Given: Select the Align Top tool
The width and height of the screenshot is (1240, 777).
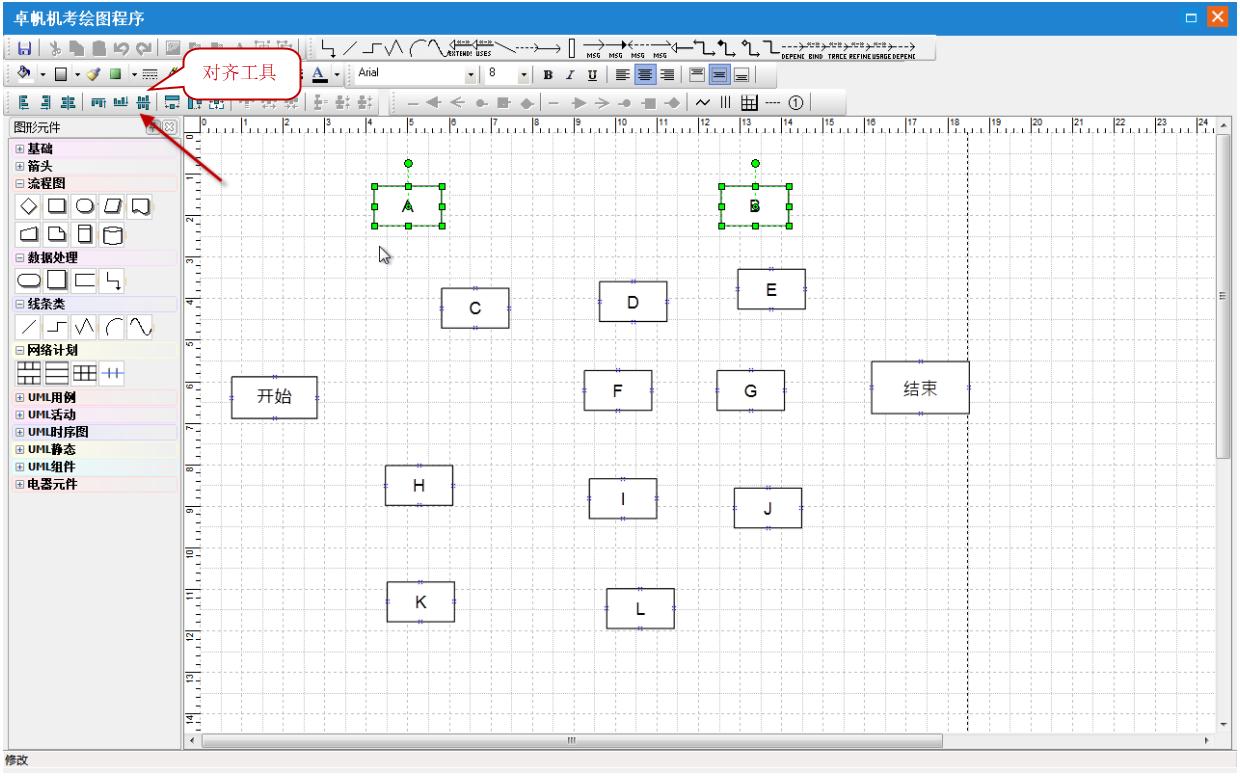Looking at the screenshot, I should [x=98, y=102].
